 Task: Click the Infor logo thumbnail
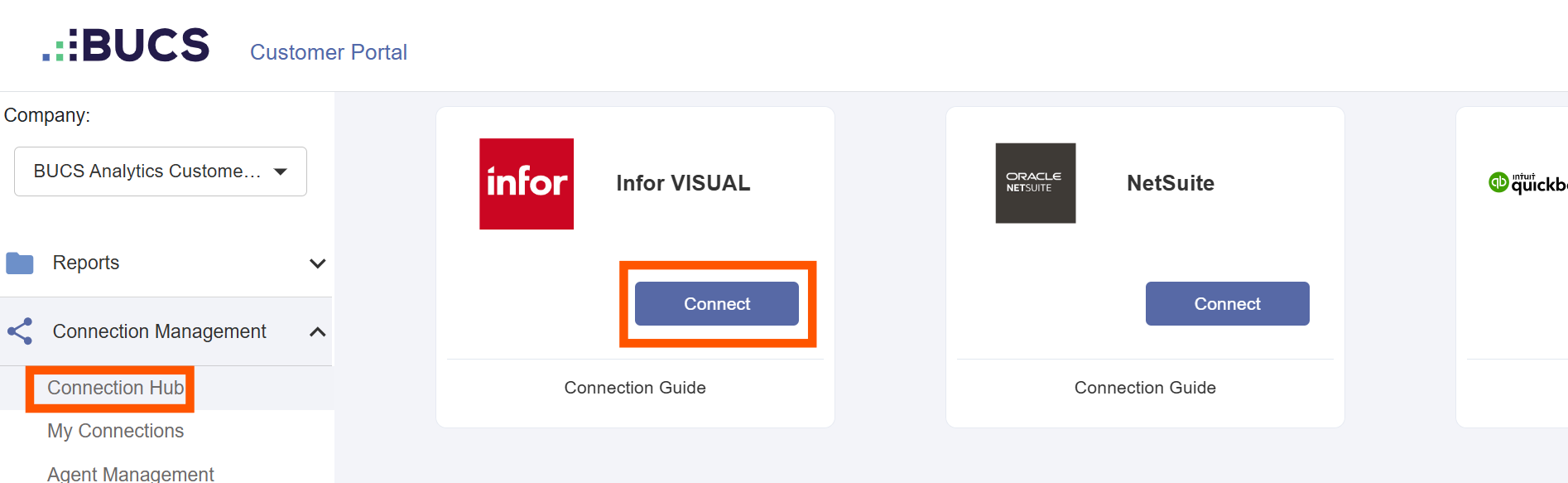[527, 184]
